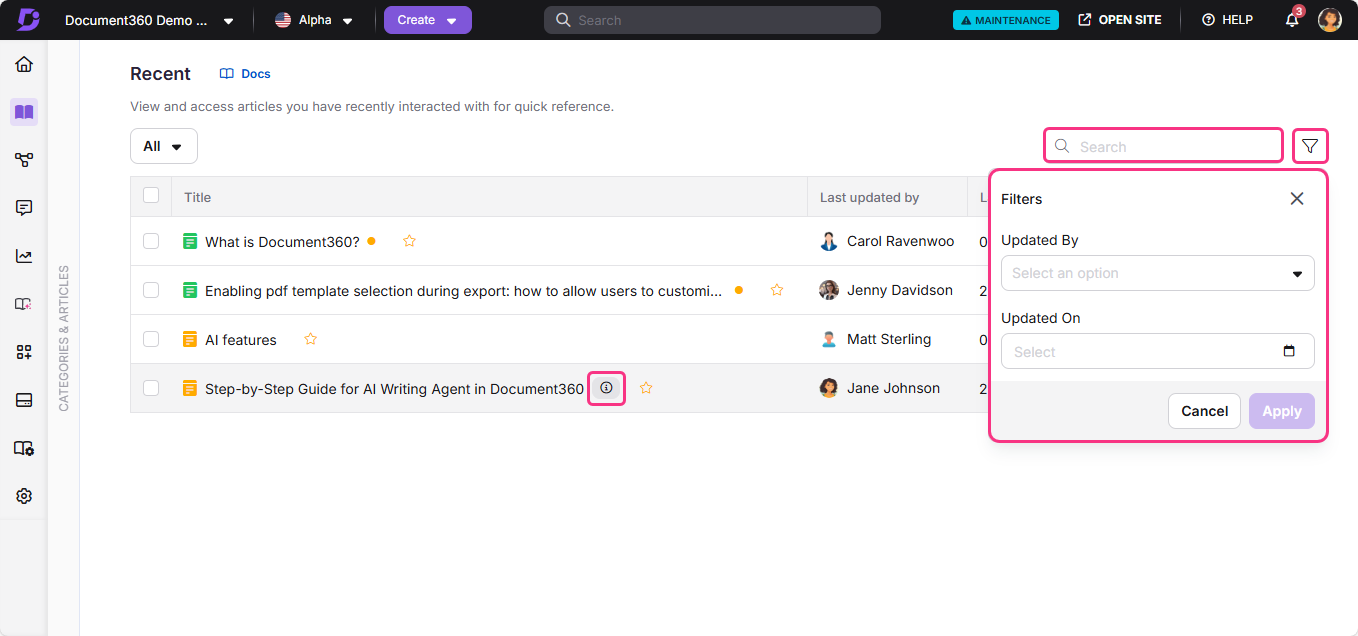Open the Workflow sidebar icon
The height and width of the screenshot is (636, 1358).
pyautogui.click(x=23, y=159)
